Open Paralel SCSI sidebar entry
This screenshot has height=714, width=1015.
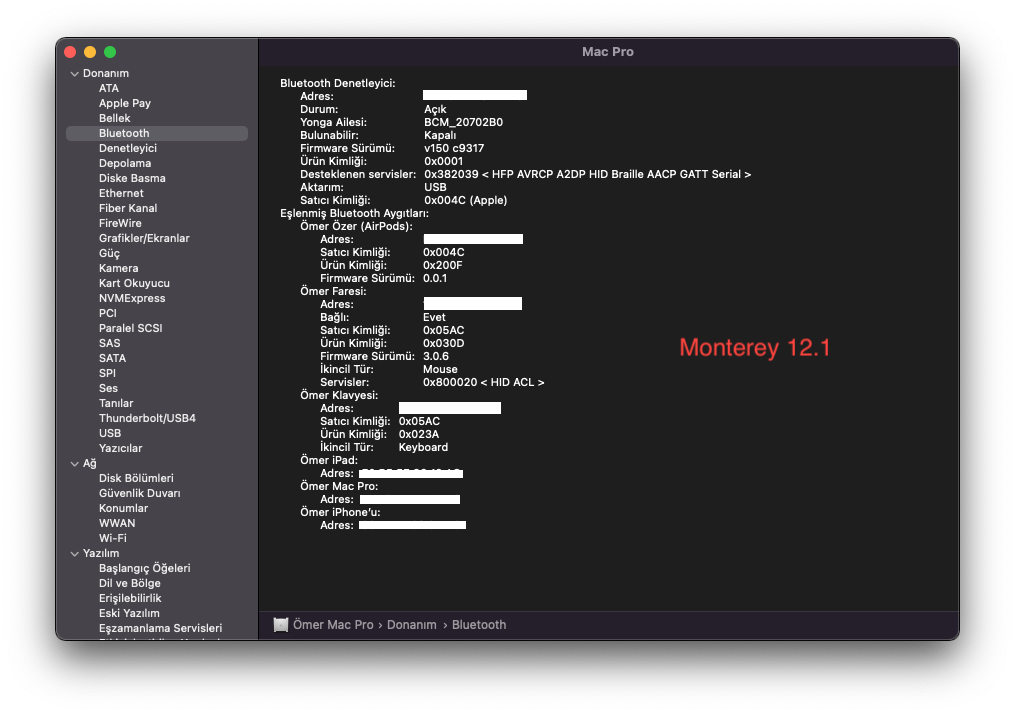(x=130, y=328)
